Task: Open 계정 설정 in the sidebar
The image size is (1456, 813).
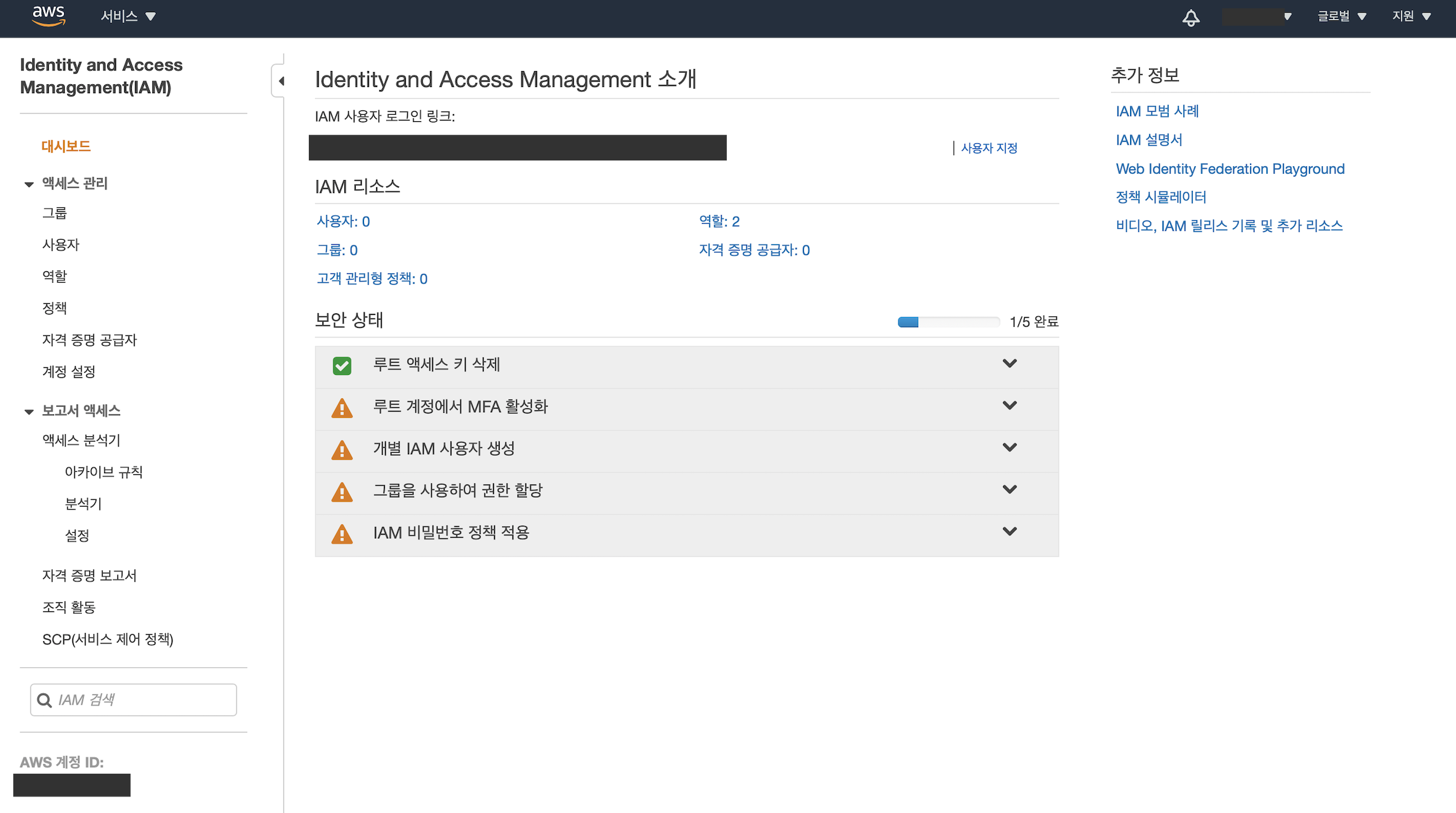Action: point(68,372)
